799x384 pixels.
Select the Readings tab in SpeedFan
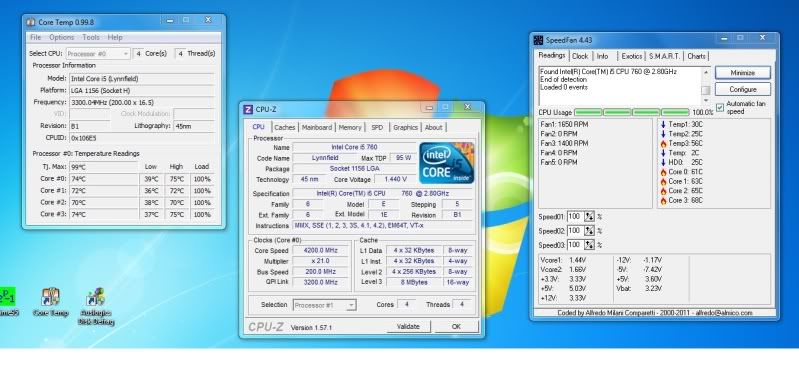coord(552,56)
